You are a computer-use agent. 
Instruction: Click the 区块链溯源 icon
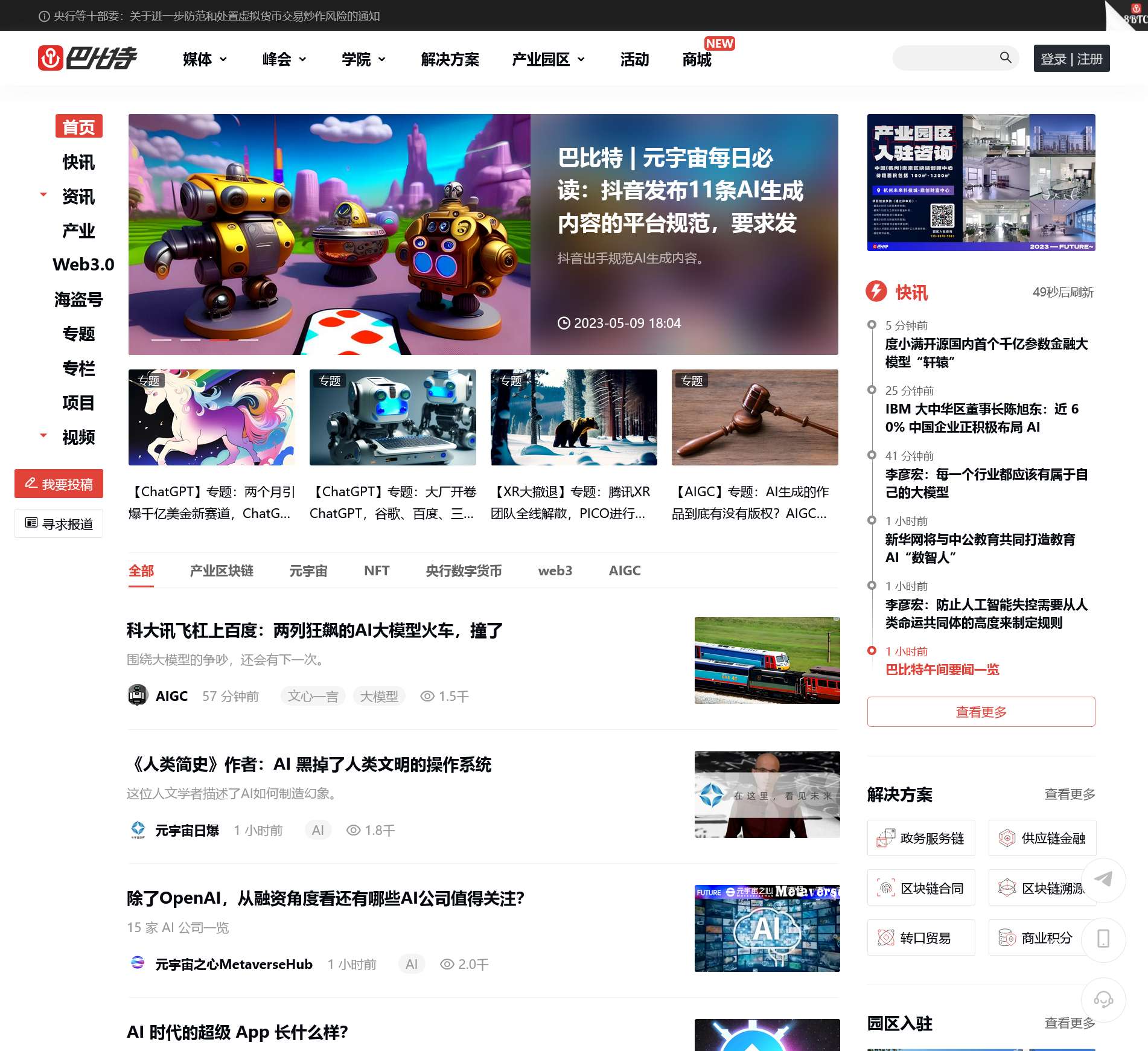(1007, 888)
